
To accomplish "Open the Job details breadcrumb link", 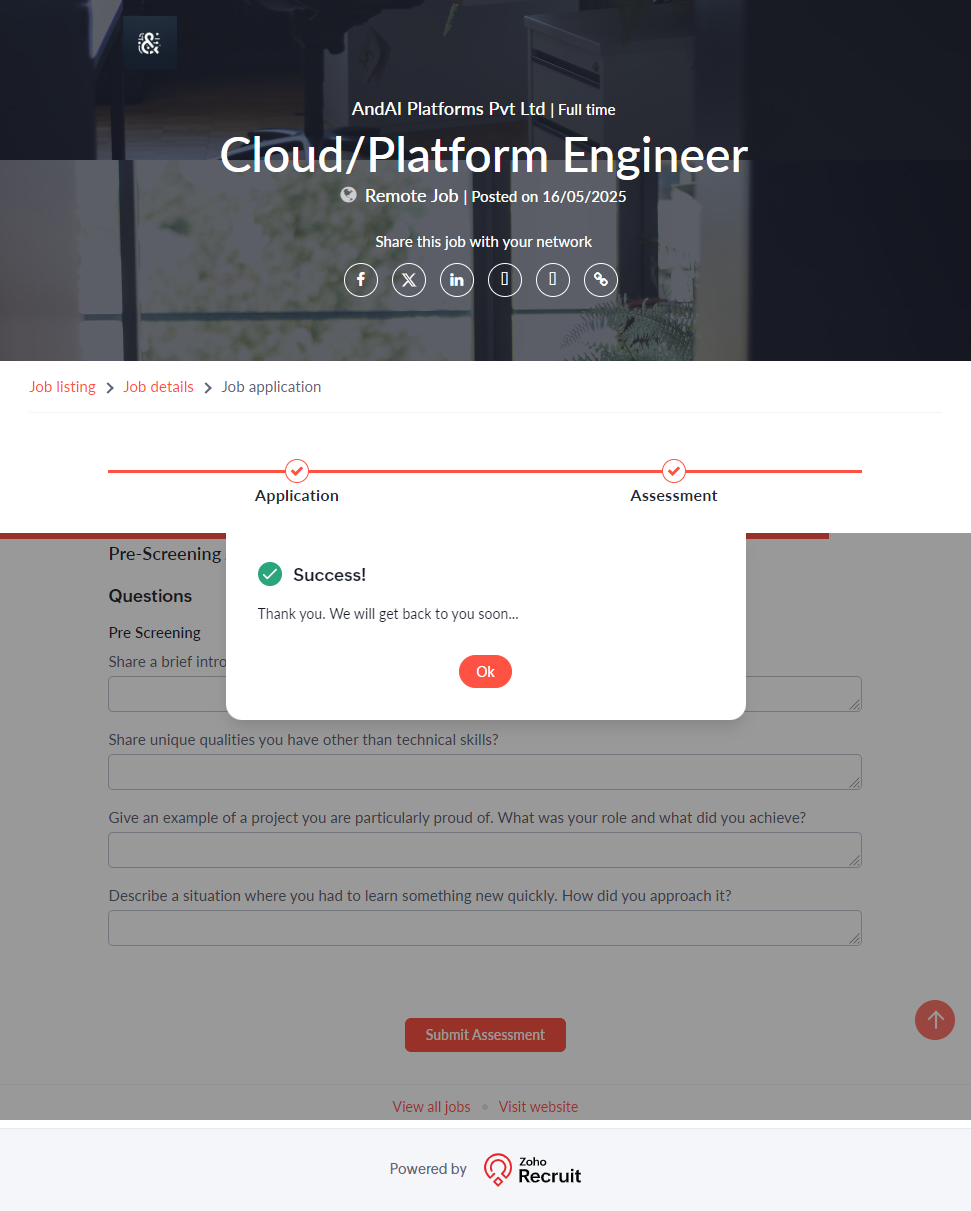I will (158, 387).
